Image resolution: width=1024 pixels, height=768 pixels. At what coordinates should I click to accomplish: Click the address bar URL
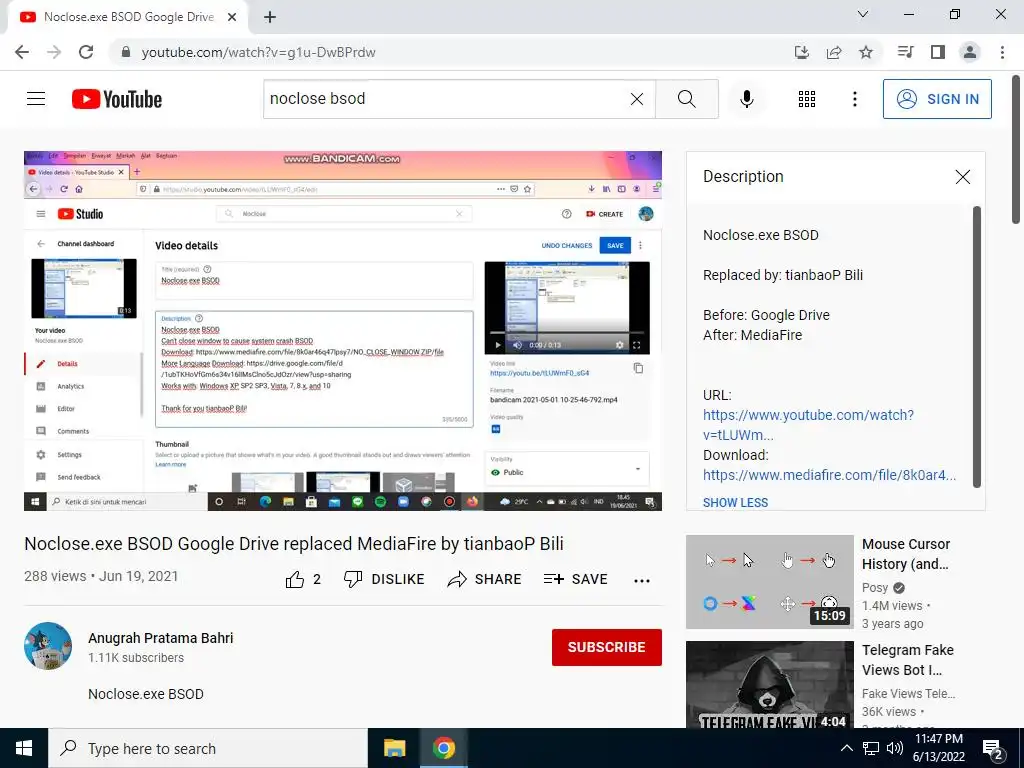click(x=259, y=52)
